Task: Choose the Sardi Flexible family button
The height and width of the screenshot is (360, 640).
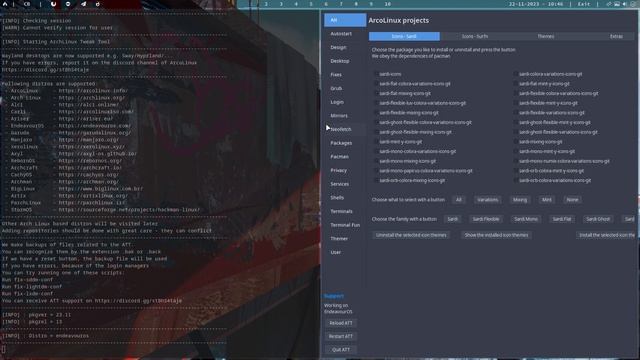Action: click(486, 219)
